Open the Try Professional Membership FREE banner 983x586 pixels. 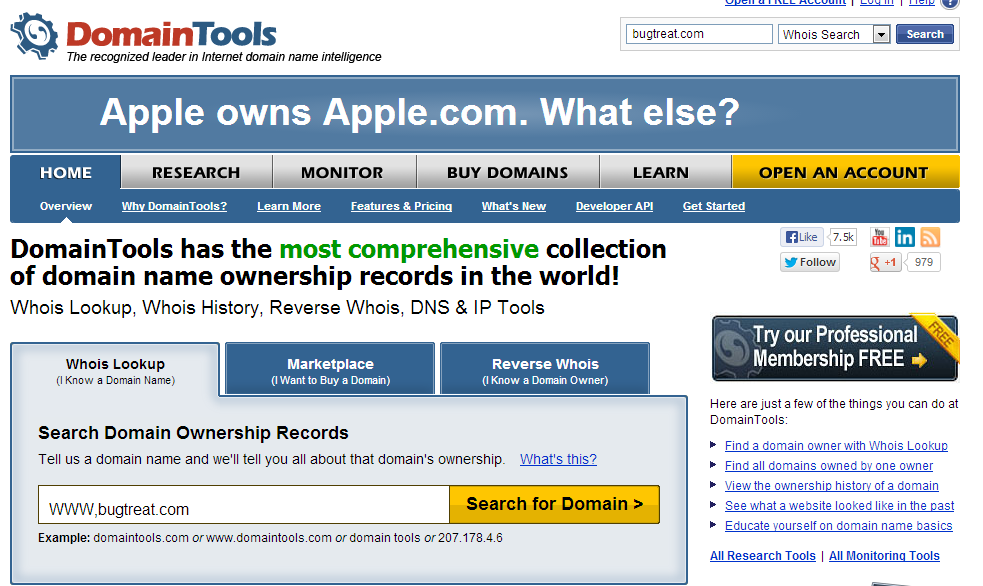(834, 348)
